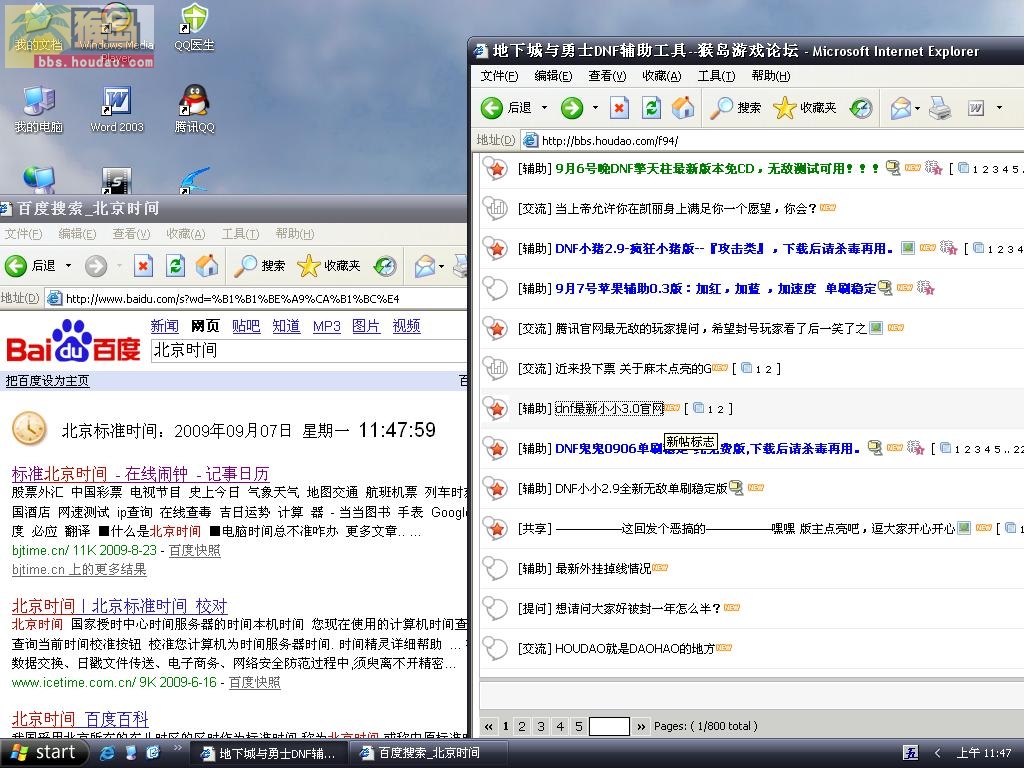Stop page loading in Houdao forum window

pos(619,108)
